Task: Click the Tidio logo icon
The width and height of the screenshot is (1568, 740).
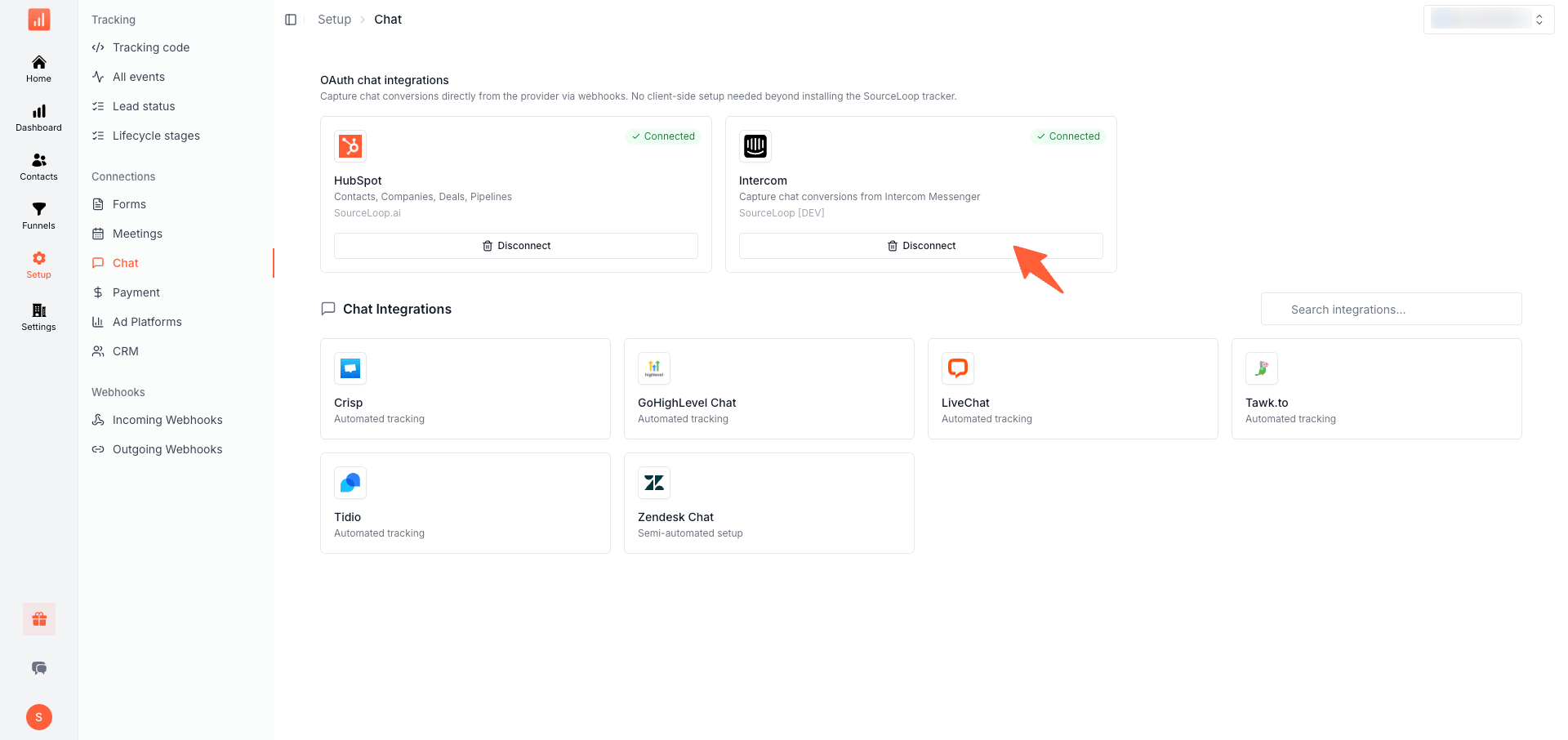Action: 350,483
